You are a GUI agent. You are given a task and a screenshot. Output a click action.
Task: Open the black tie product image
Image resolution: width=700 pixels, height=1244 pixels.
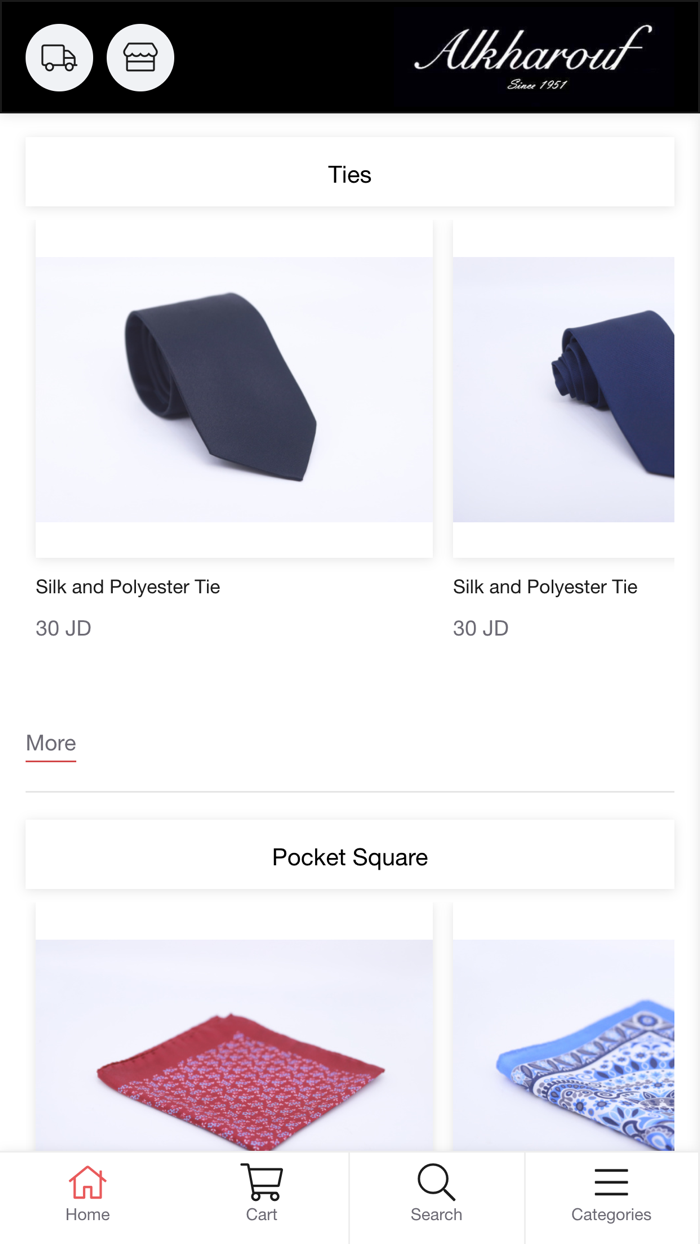click(234, 389)
